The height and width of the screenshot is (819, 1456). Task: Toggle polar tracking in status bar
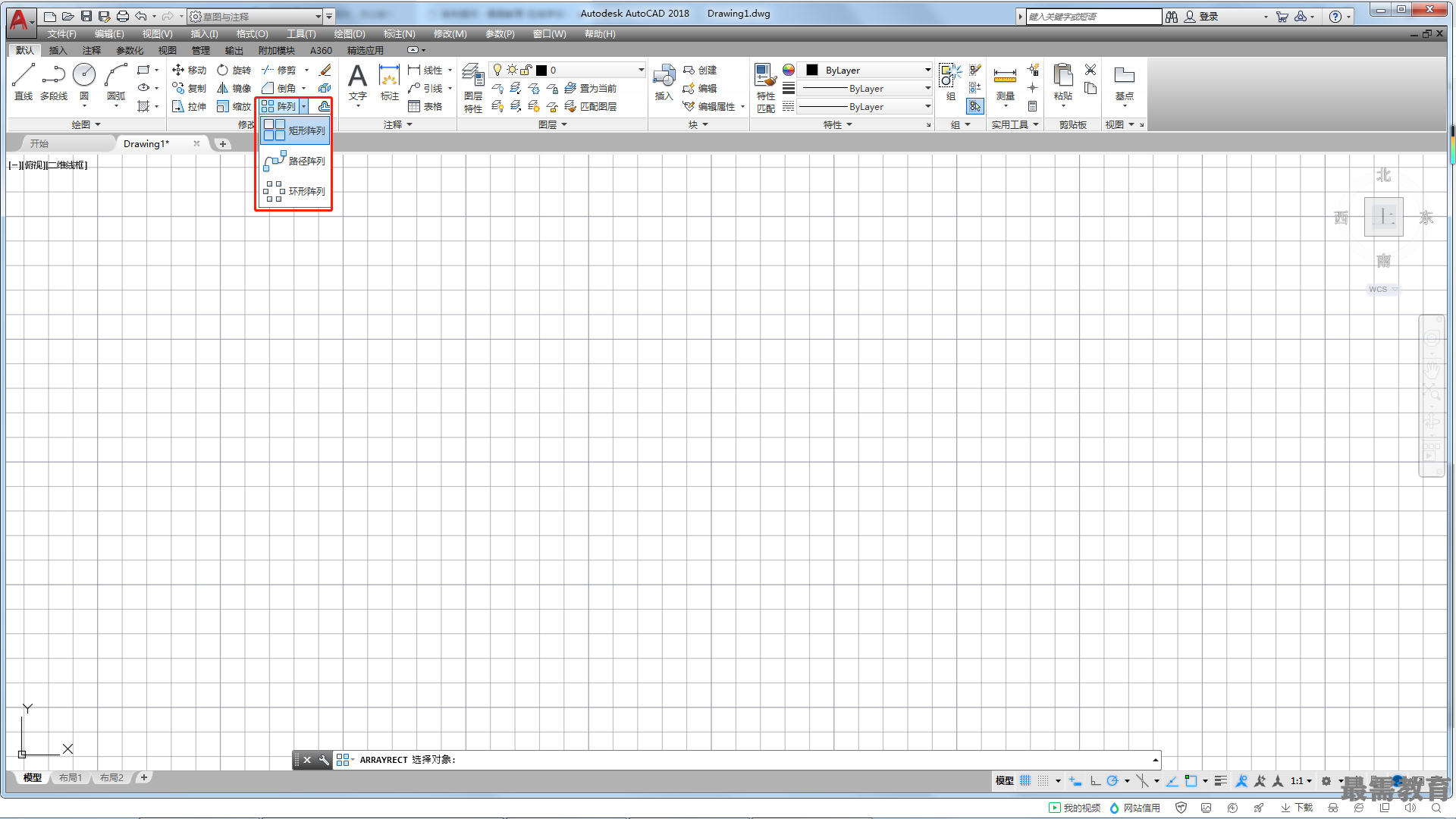click(1112, 780)
